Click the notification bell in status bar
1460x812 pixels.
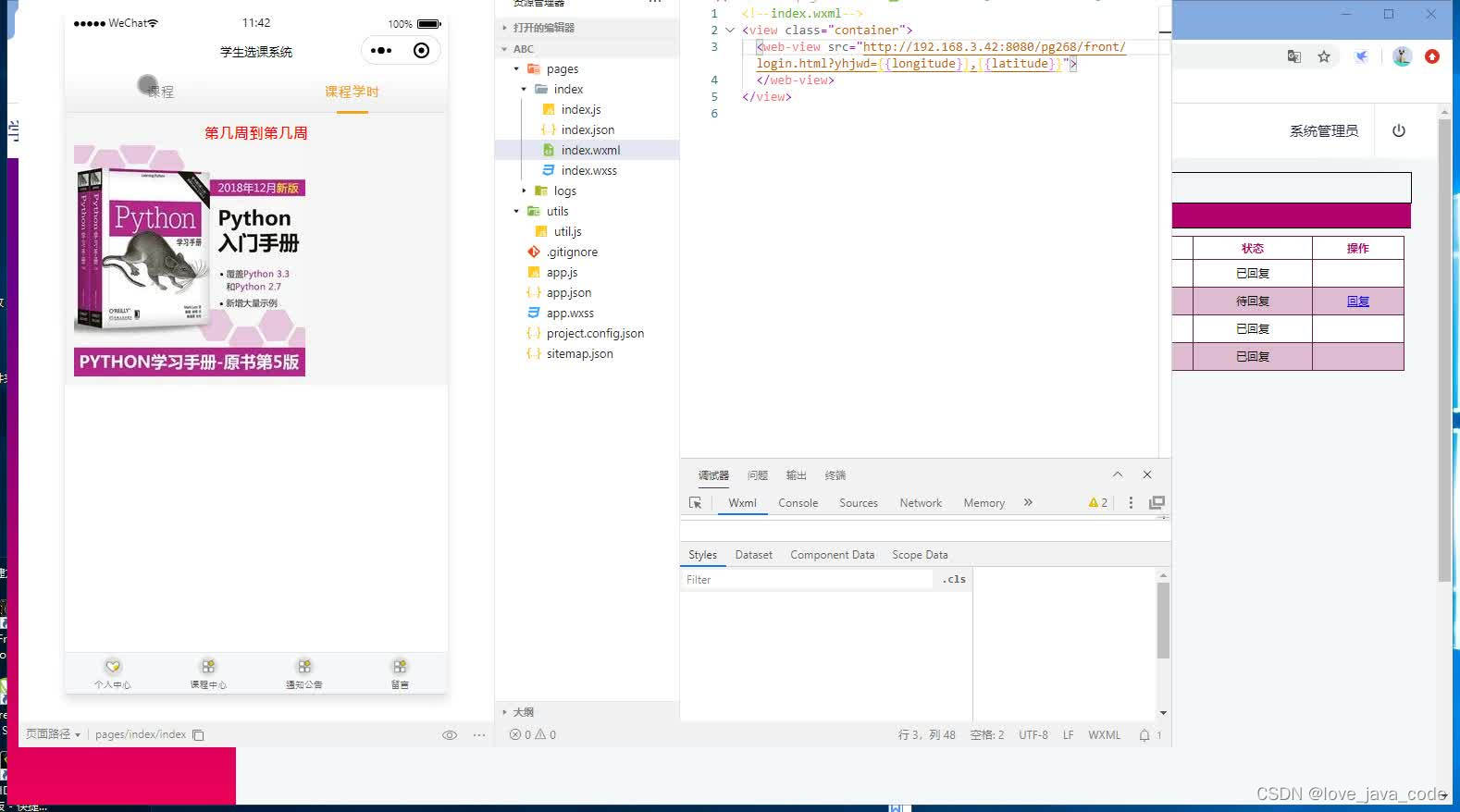click(1144, 735)
